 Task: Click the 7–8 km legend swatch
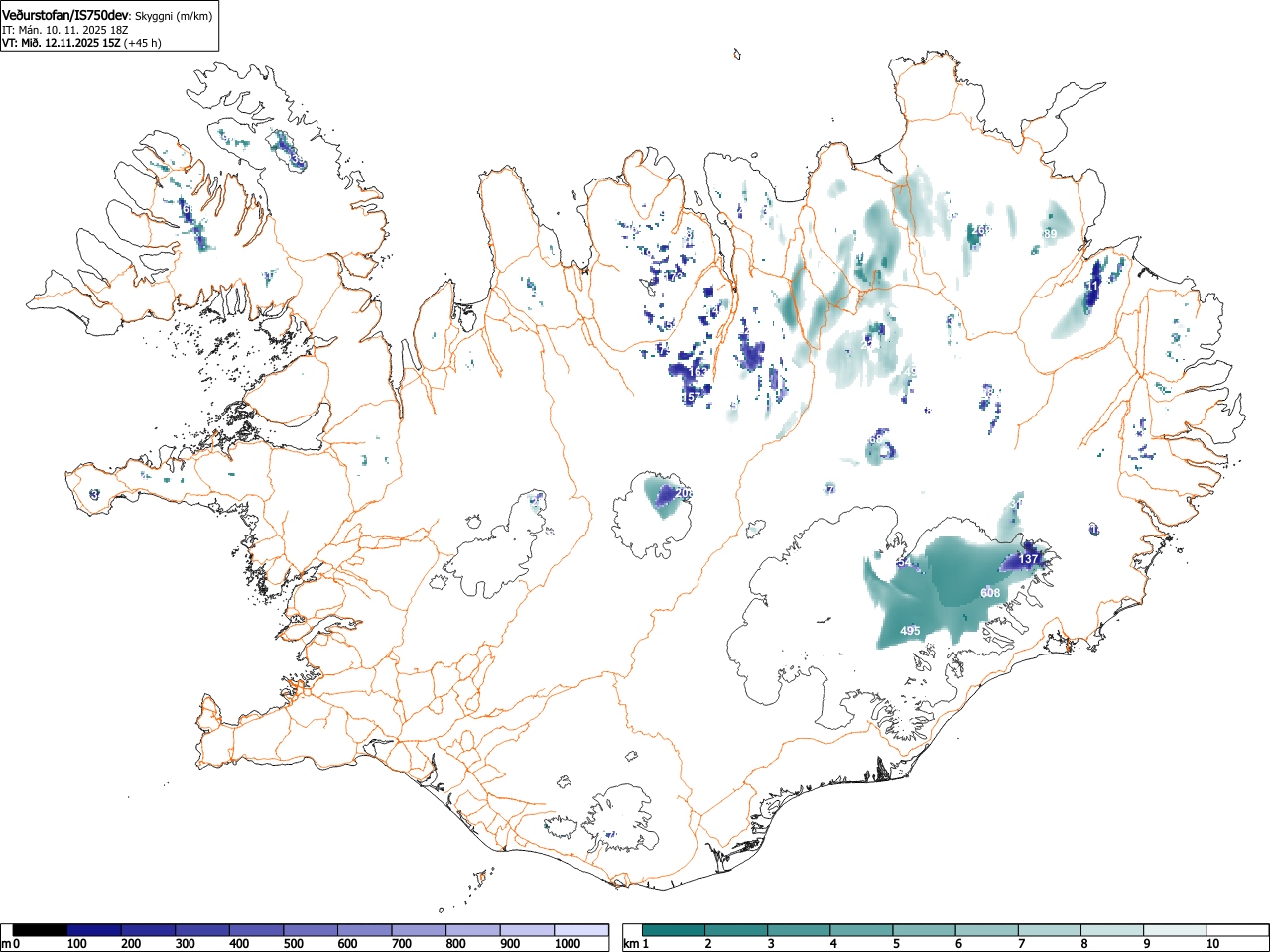point(1049,930)
